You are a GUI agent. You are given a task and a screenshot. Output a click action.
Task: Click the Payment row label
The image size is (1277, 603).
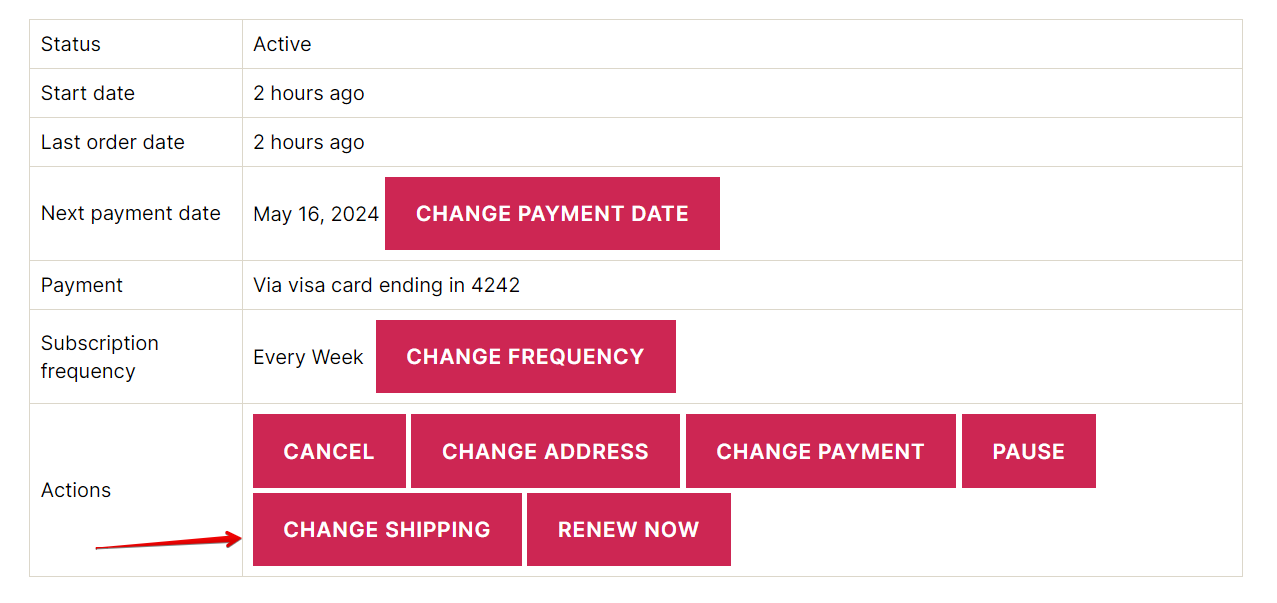click(x=82, y=285)
